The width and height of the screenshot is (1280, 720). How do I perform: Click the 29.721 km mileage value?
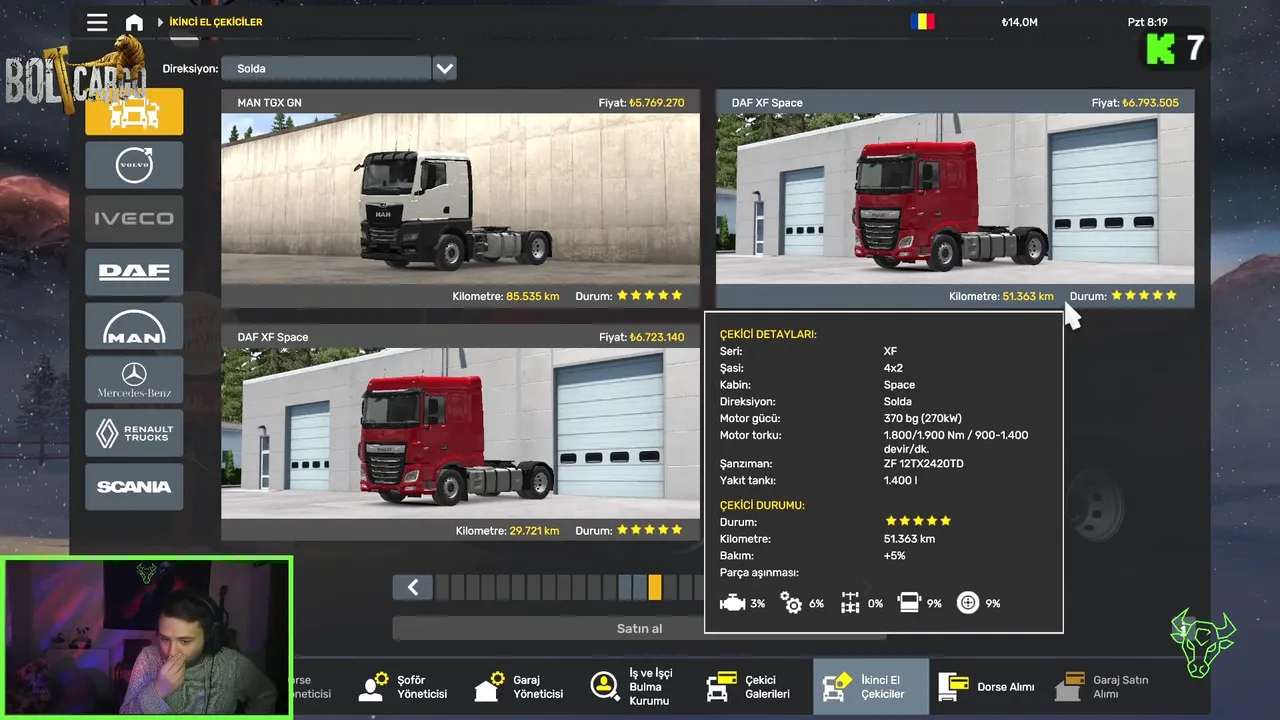point(534,530)
